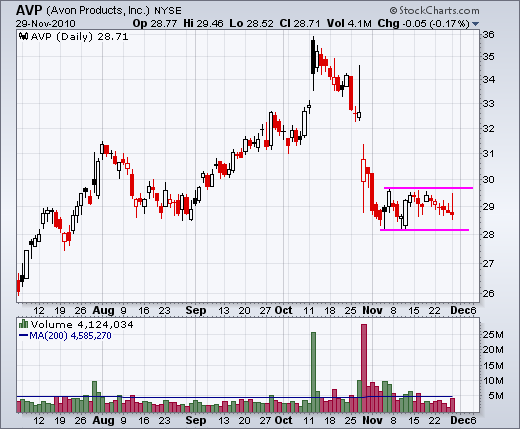Click the candlestick icon beside AVP (Daily)
The image size is (520, 429).
click(23, 36)
